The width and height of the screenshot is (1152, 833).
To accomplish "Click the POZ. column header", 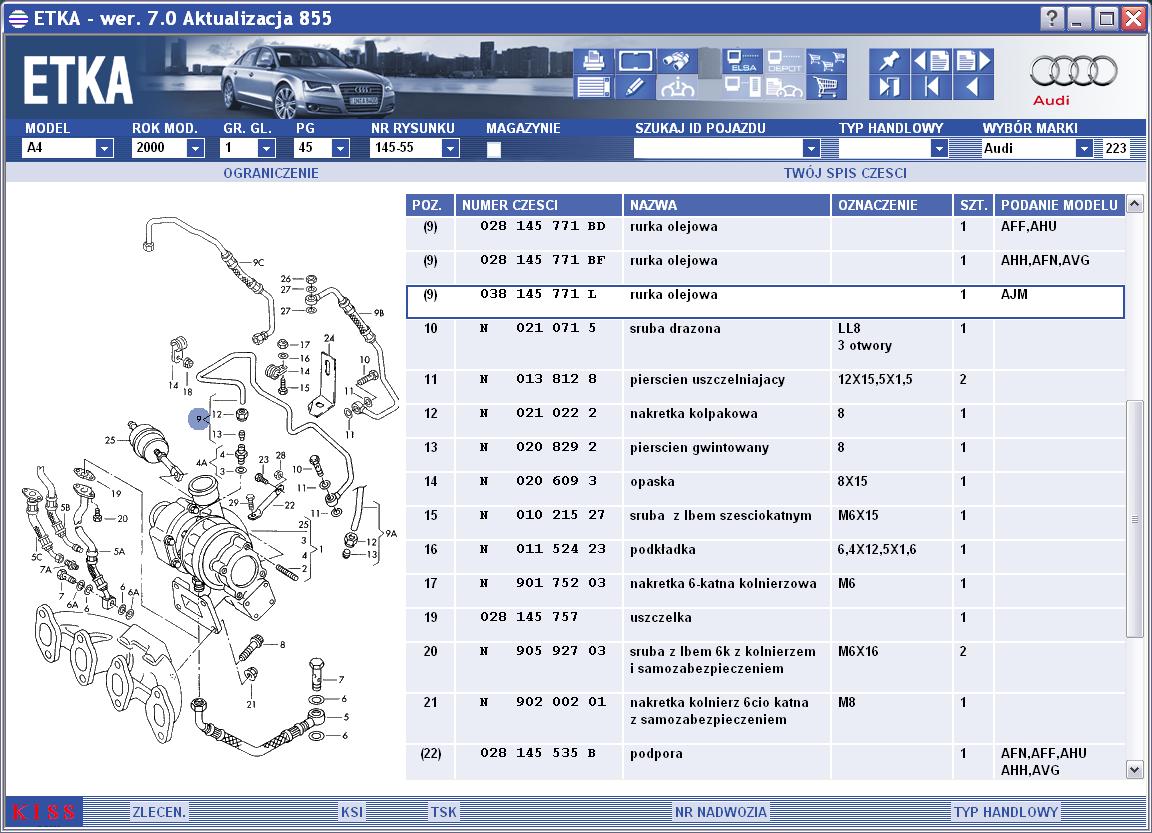I will click(x=430, y=205).
